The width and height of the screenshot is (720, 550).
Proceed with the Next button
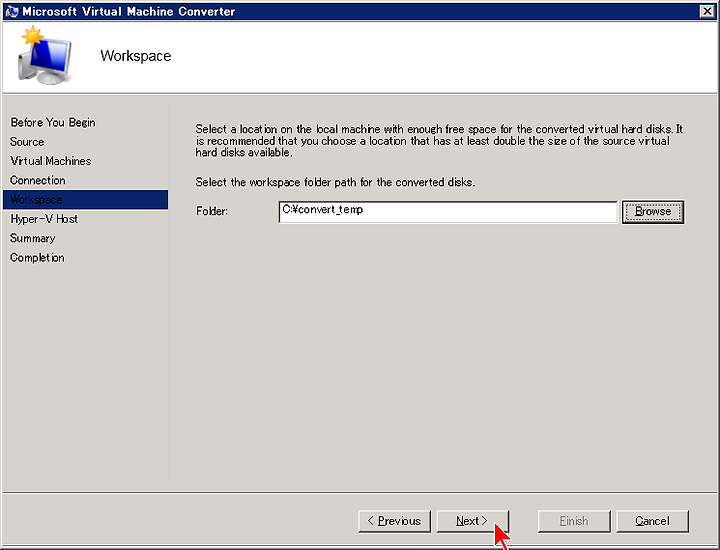473,521
